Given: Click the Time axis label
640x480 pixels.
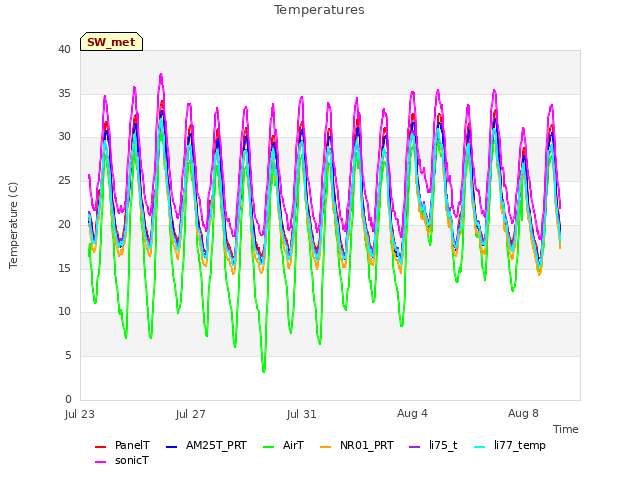Looking at the screenshot, I should [566, 429].
